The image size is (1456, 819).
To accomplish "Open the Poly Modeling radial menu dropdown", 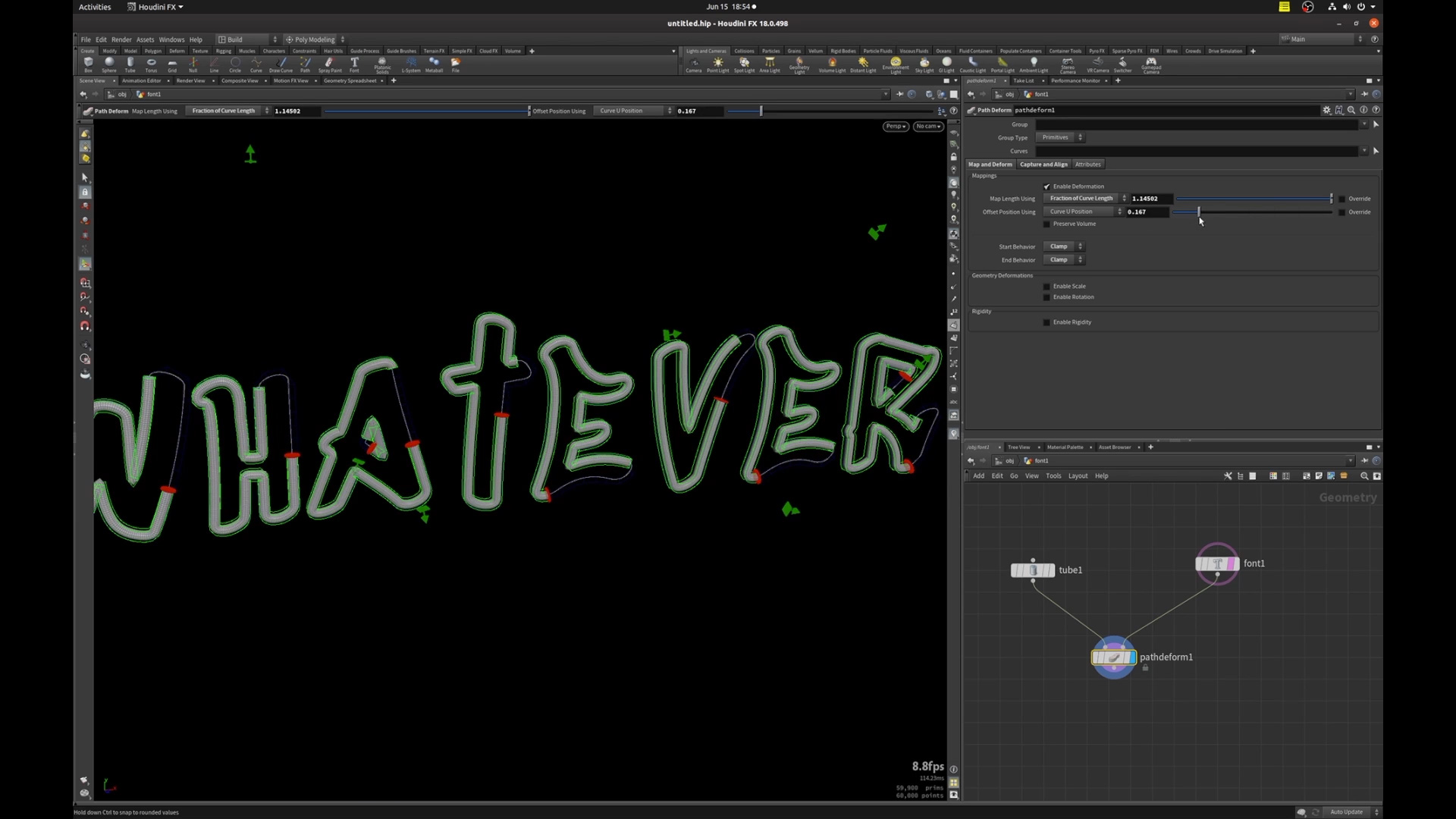I will tap(315, 39).
